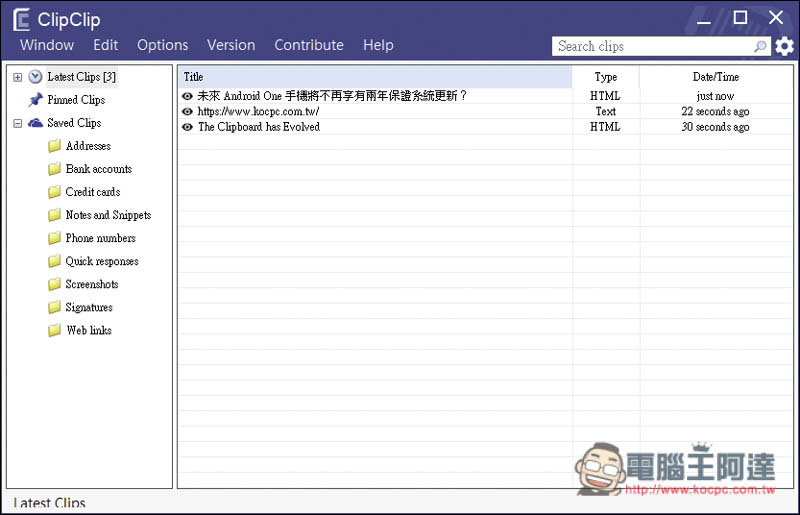The image size is (800, 515).
Task: Select The Clipboard has Evolved clip title
Action: click(259, 127)
